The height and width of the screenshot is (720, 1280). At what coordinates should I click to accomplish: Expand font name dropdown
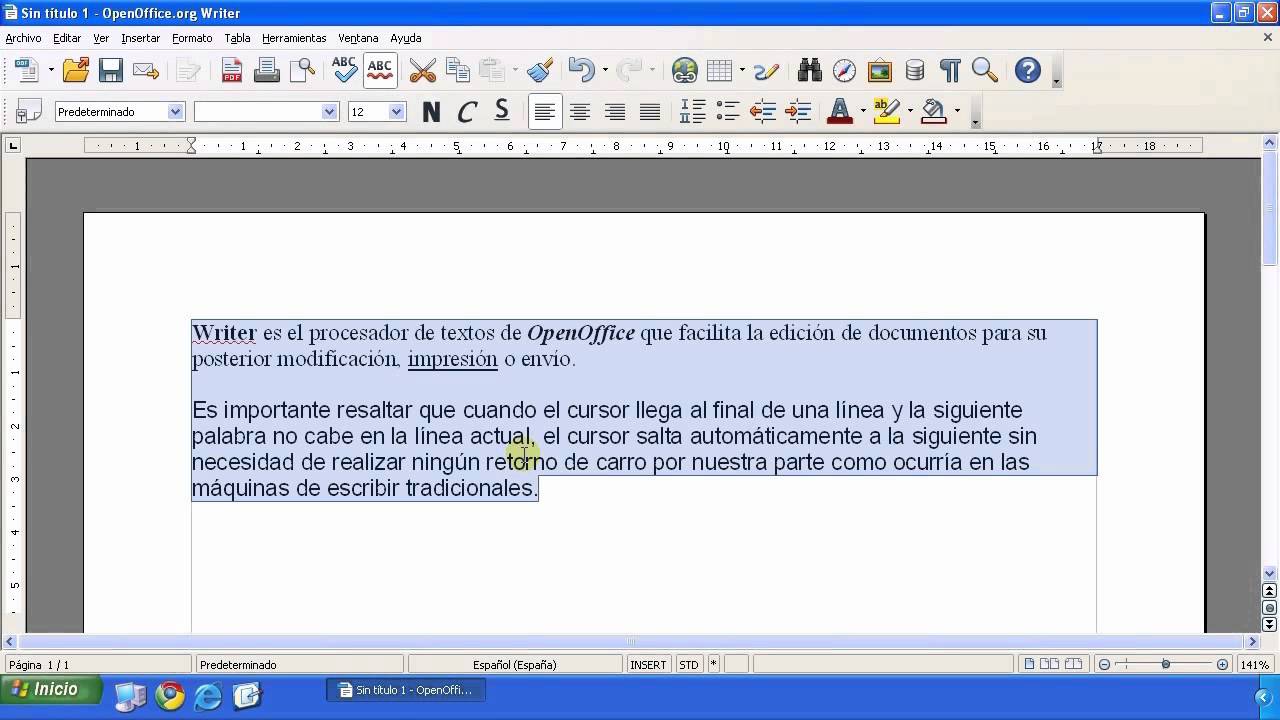pyautogui.click(x=330, y=112)
